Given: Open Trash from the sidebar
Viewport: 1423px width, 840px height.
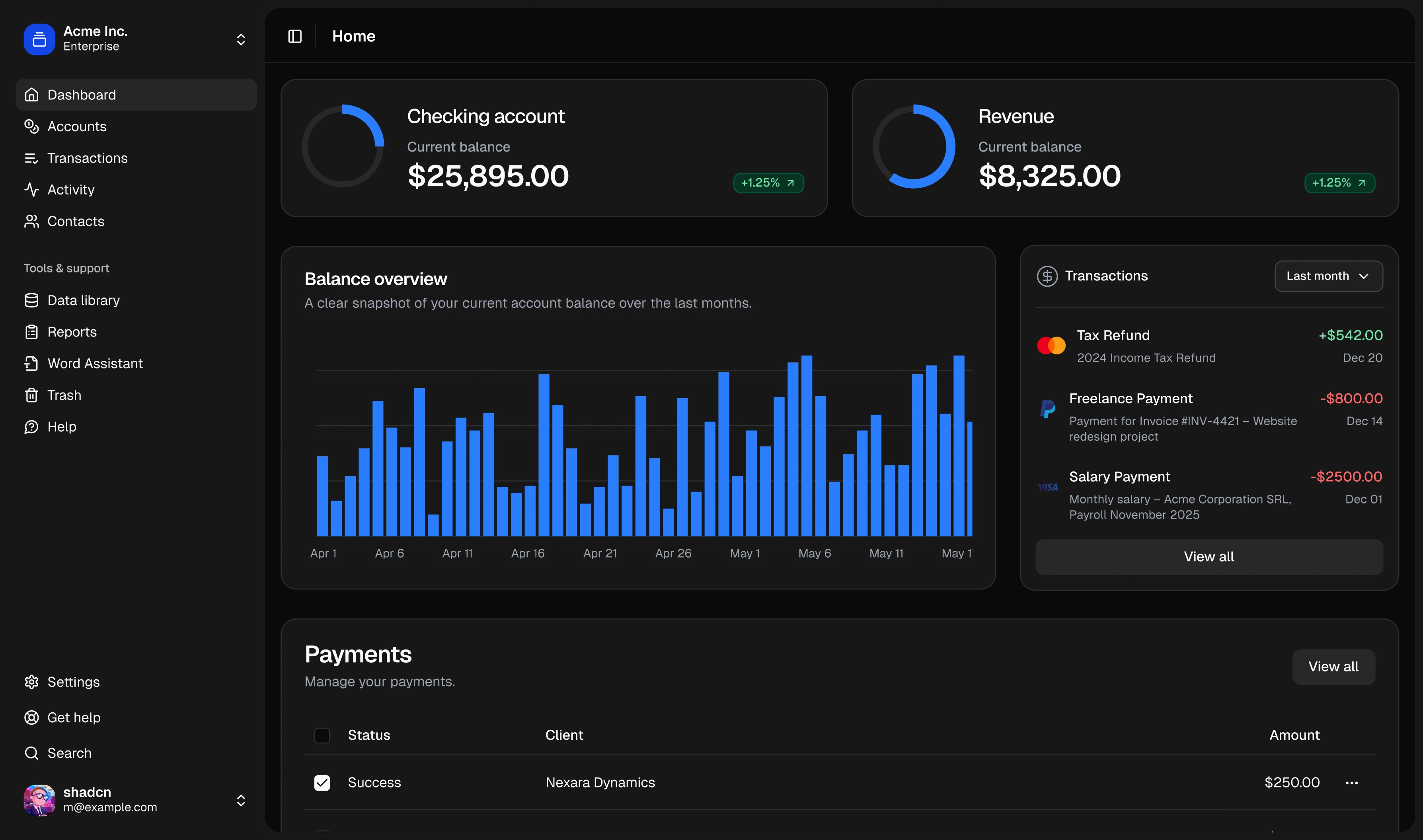Looking at the screenshot, I should 63,395.
